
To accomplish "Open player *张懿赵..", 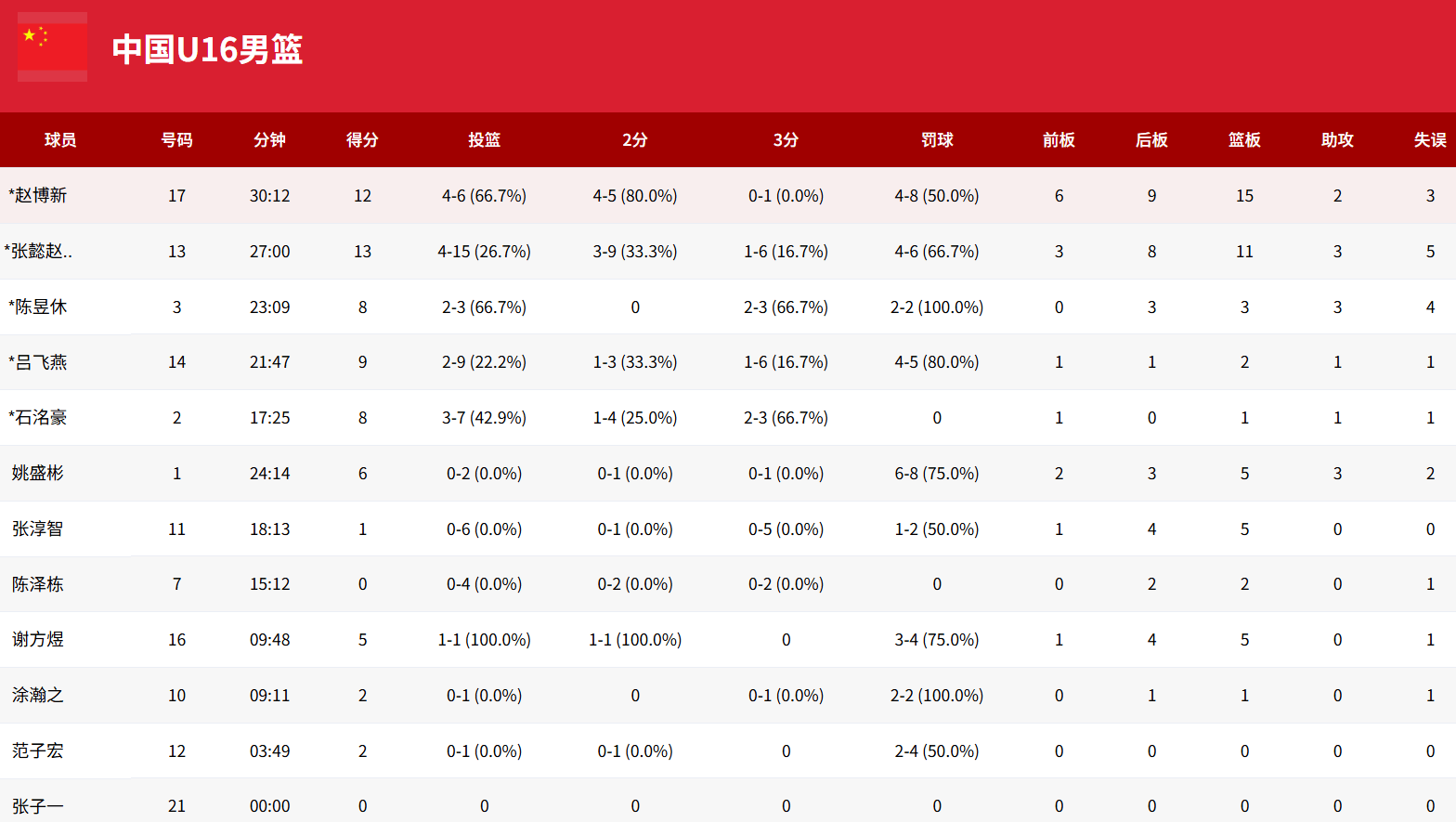I will (x=38, y=251).
